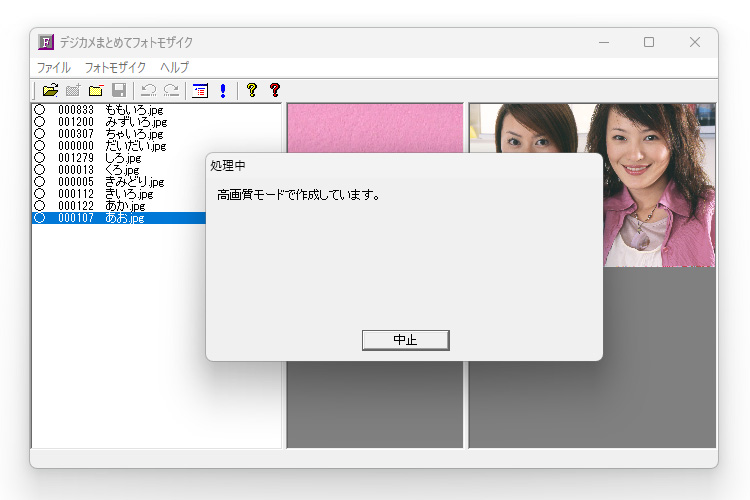Open the ヘルプ menu
The image size is (750, 500).
tap(174, 68)
